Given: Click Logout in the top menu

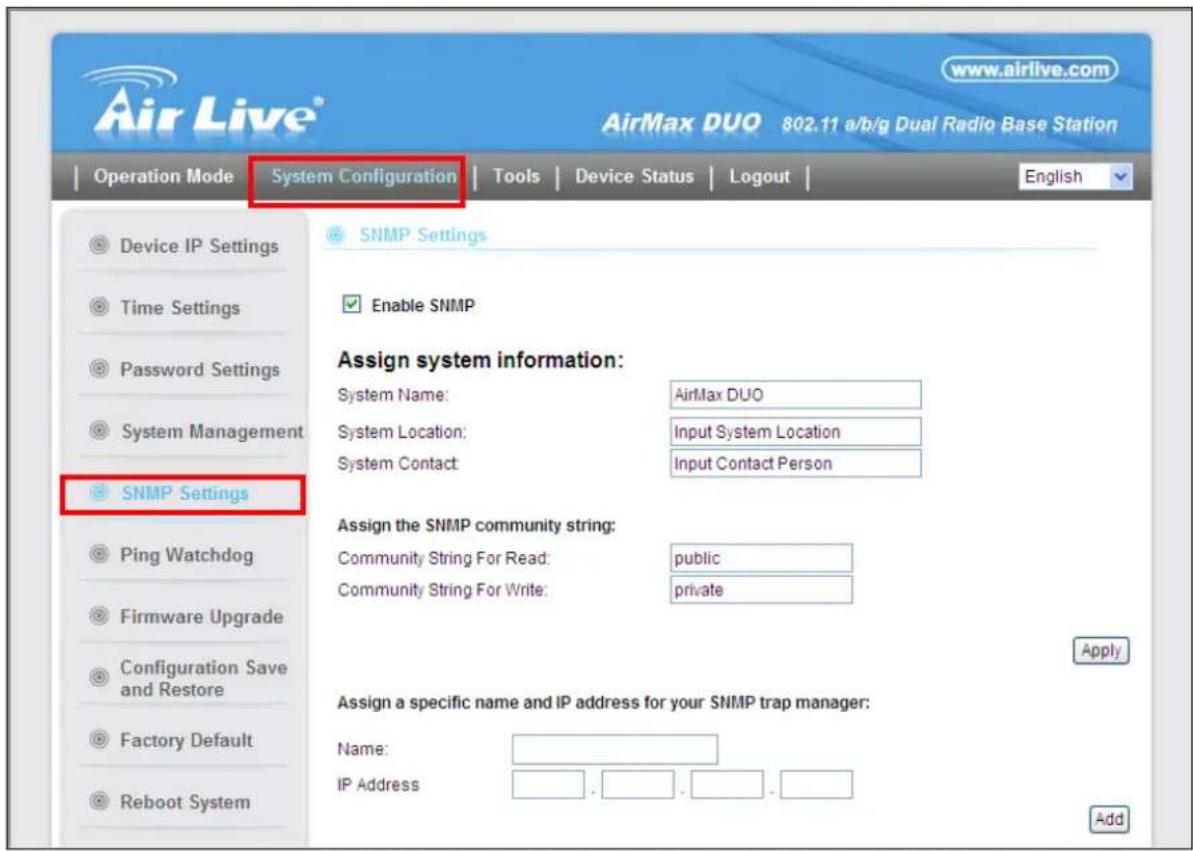Looking at the screenshot, I should 759,177.
